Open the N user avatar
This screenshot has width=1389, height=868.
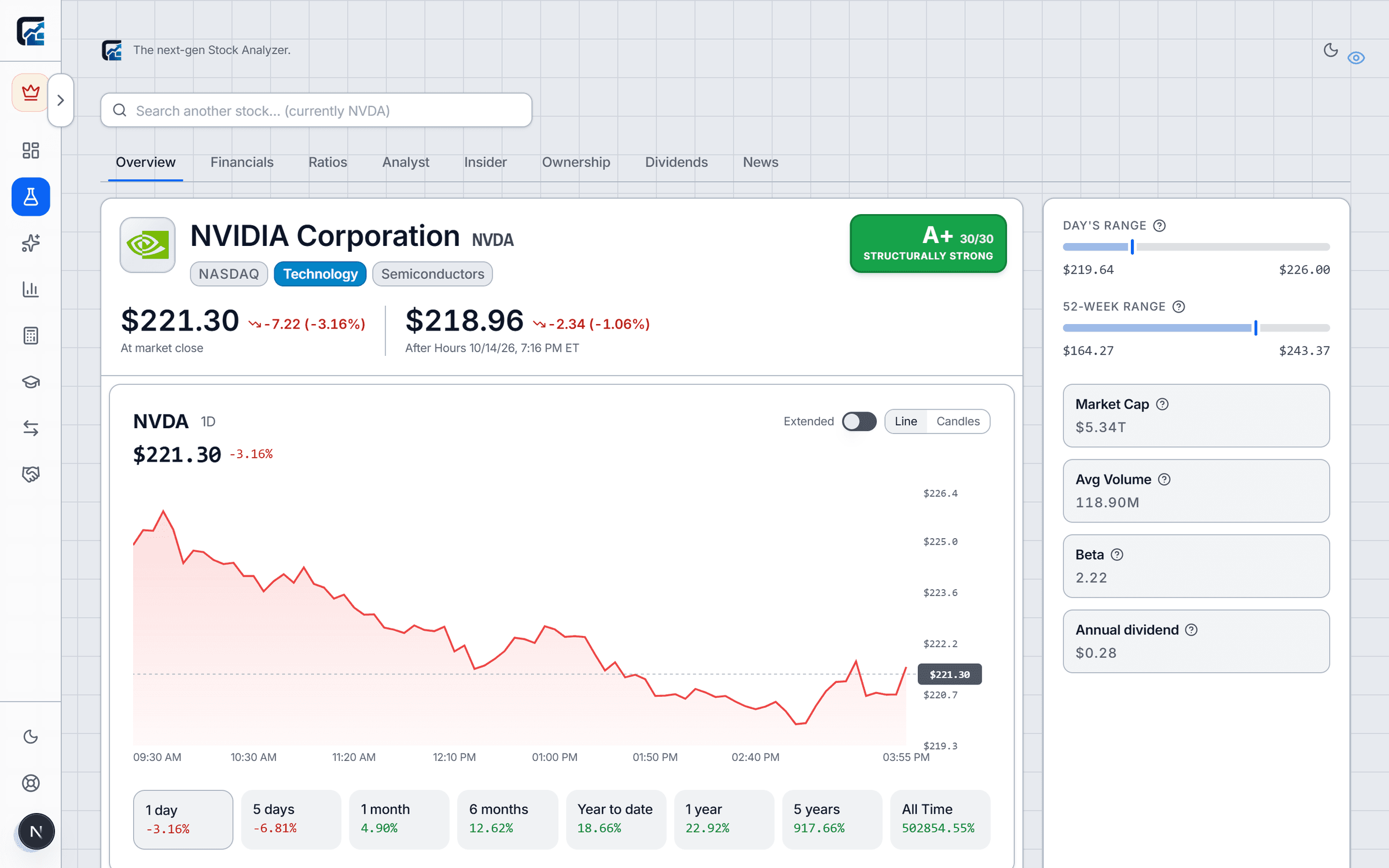coord(36,832)
